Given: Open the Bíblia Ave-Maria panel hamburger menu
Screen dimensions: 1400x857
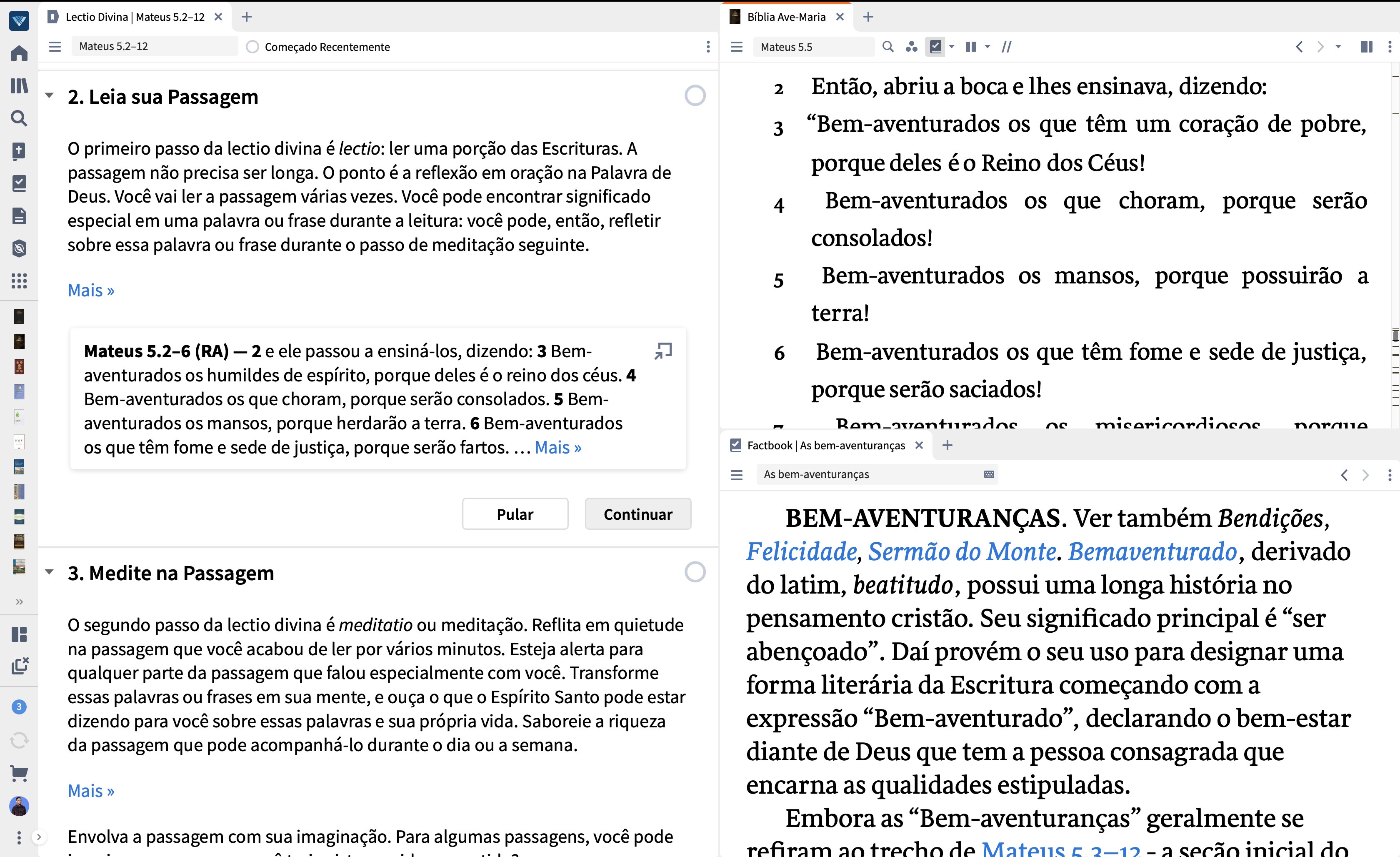Looking at the screenshot, I should click(736, 47).
